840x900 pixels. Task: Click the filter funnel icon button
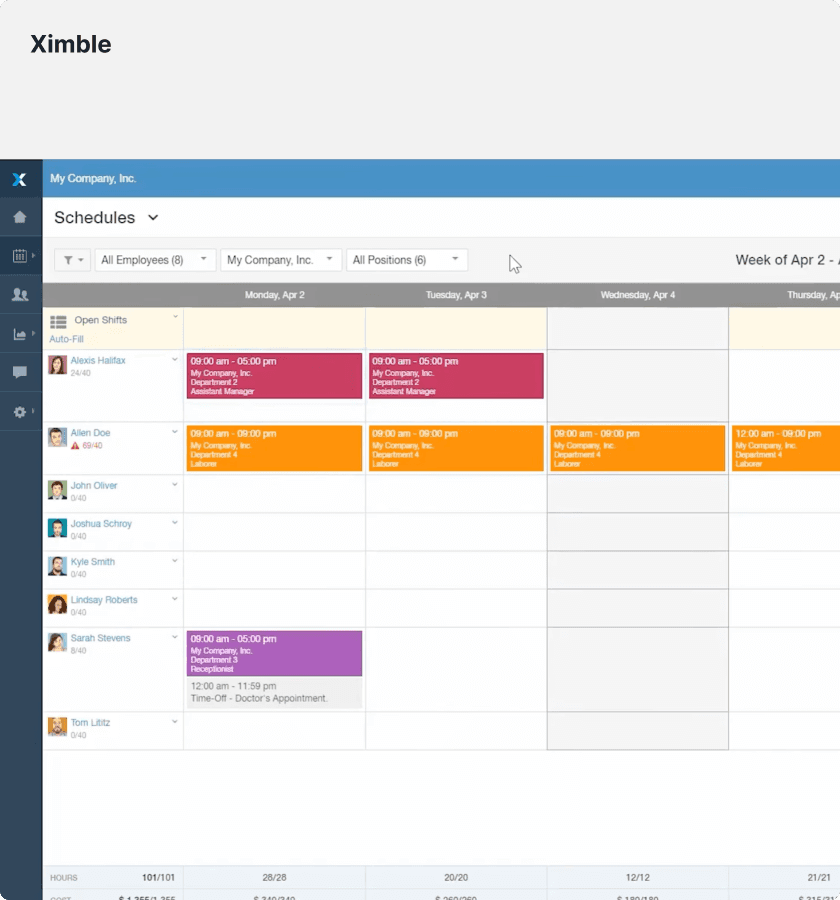(72, 260)
